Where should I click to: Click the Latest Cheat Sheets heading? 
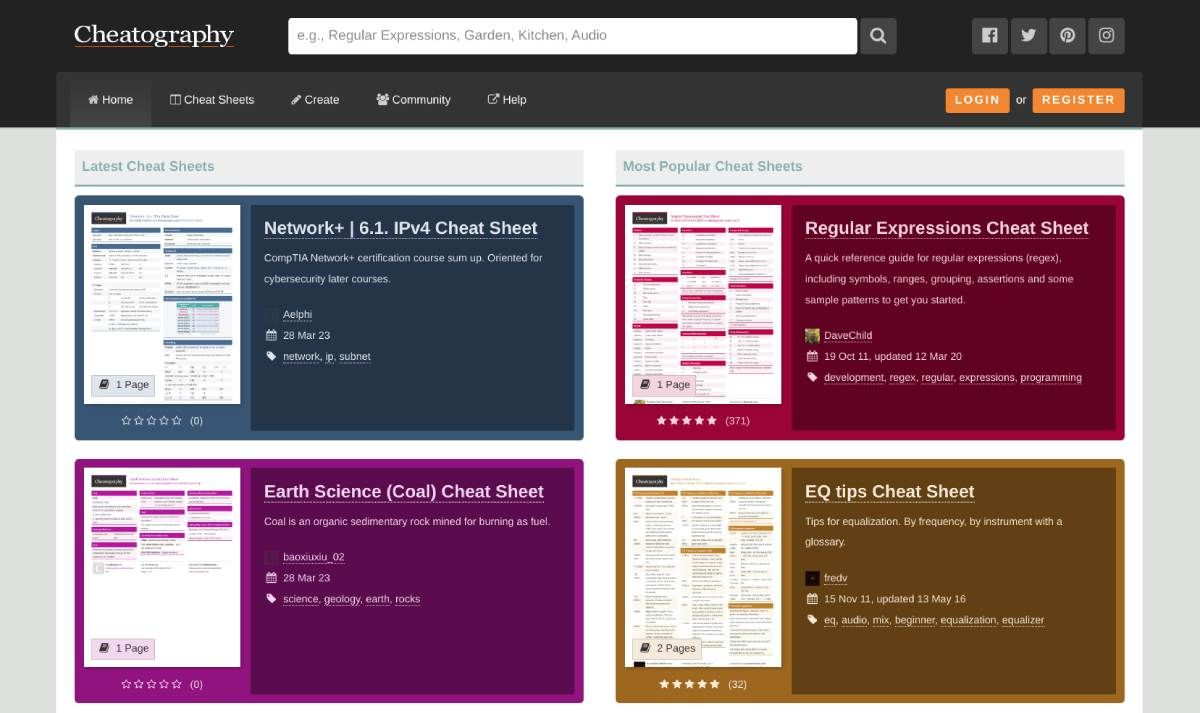[148, 166]
